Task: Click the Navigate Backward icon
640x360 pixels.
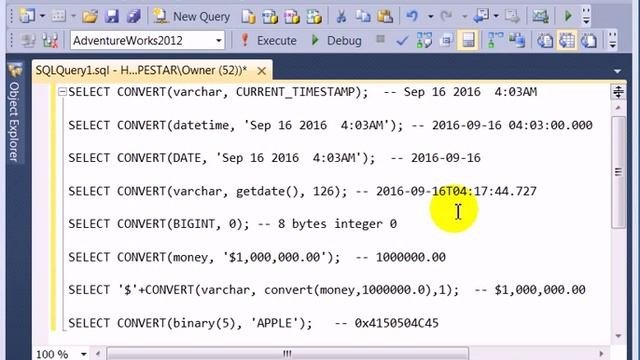Action: [481, 16]
